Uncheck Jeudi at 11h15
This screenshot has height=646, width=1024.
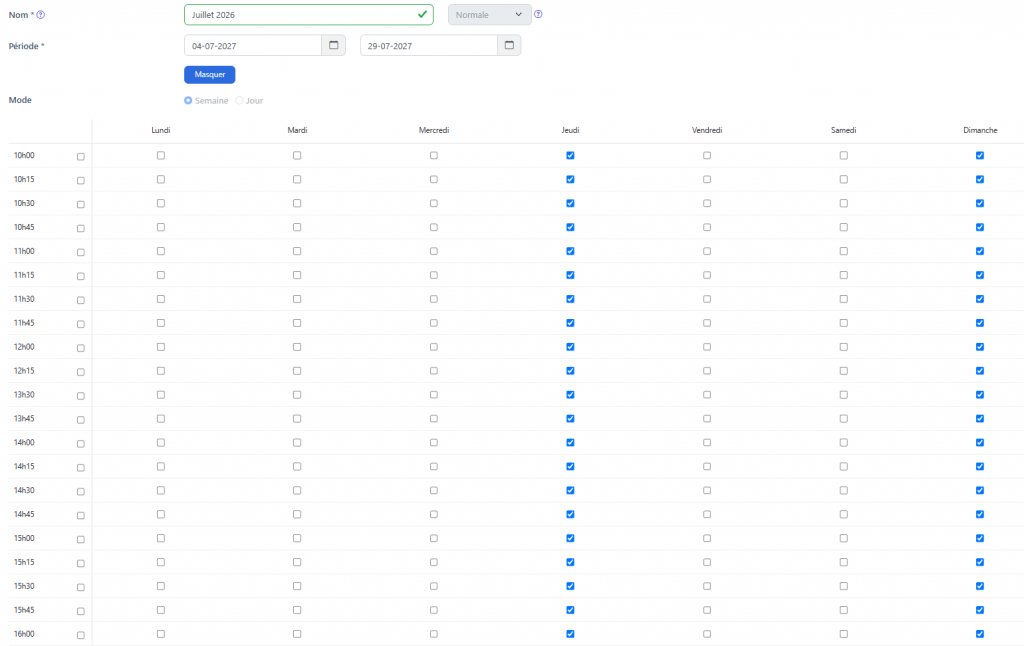point(570,275)
